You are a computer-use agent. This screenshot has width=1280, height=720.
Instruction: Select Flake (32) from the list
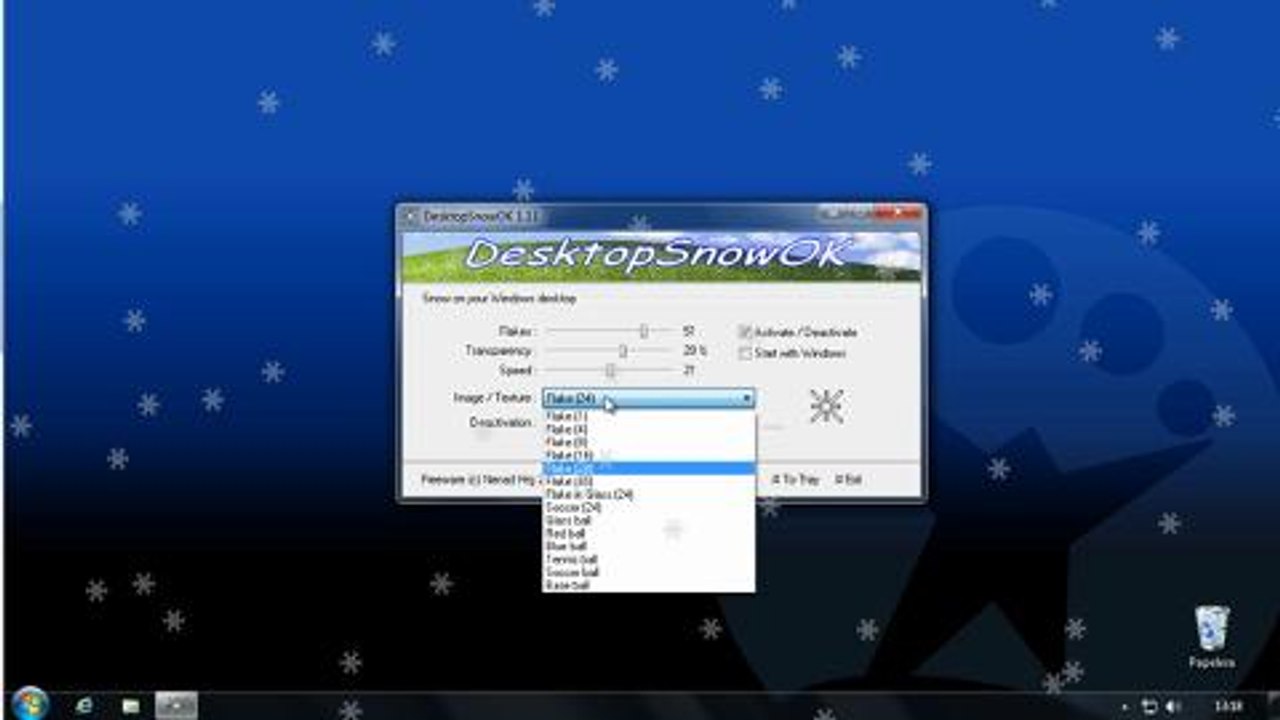(x=648, y=481)
